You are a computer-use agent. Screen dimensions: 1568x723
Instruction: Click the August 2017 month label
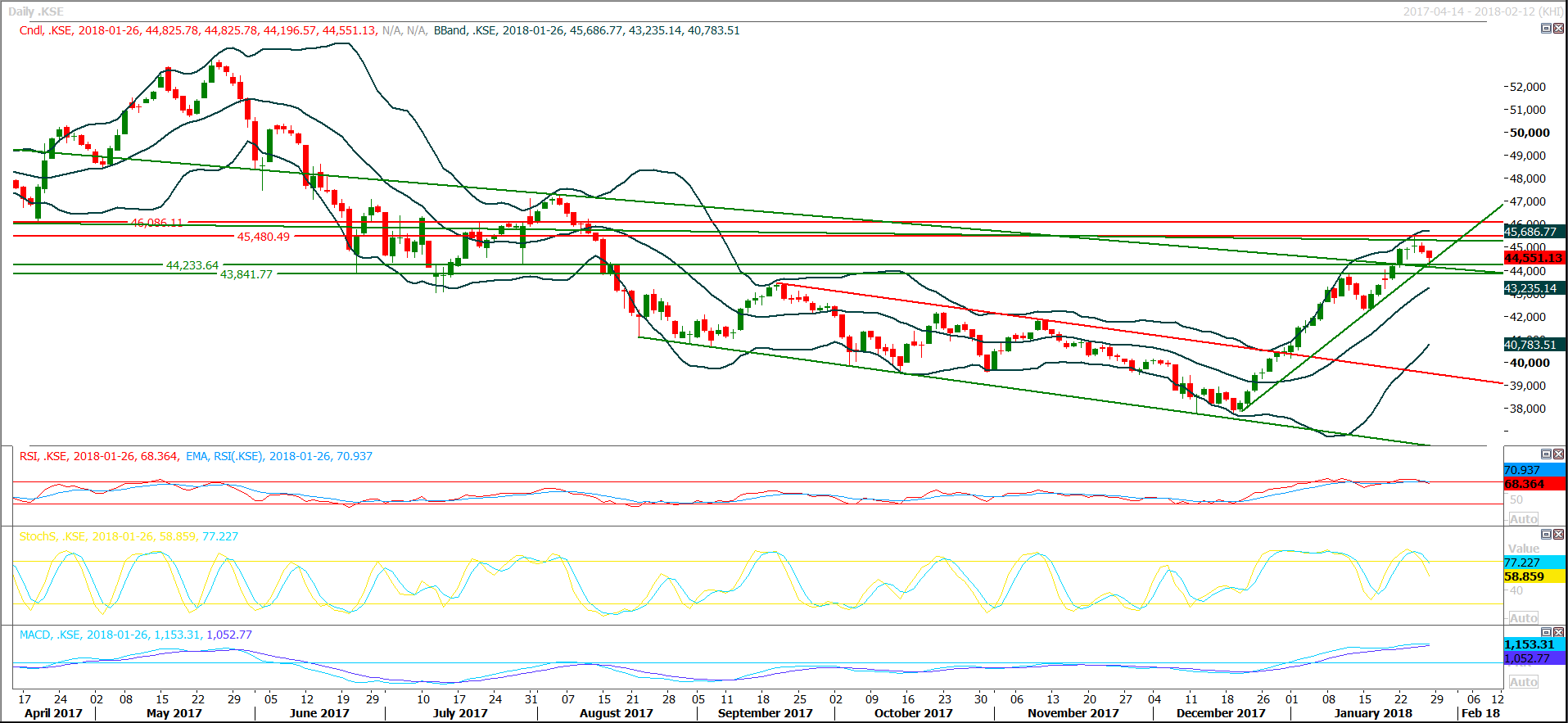coord(617,713)
